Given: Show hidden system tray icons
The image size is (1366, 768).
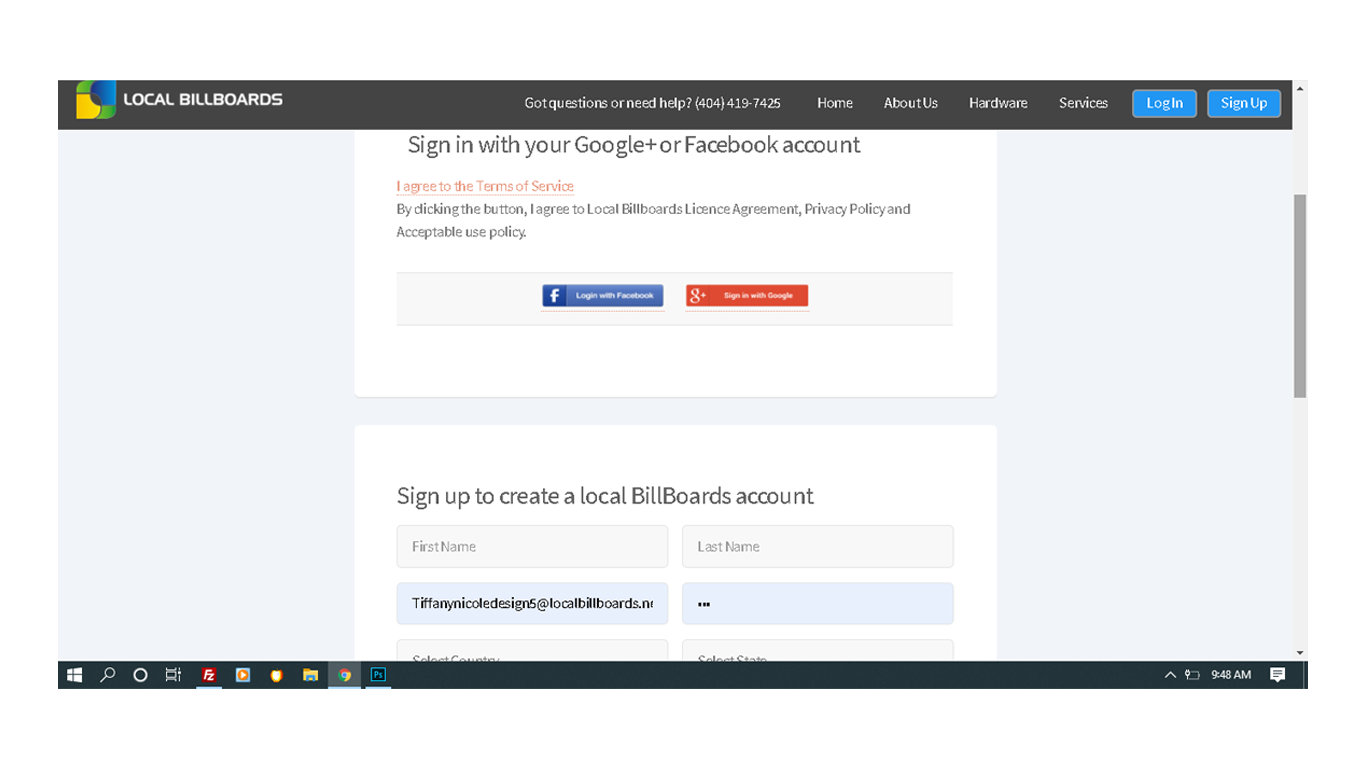Looking at the screenshot, I should point(1170,675).
